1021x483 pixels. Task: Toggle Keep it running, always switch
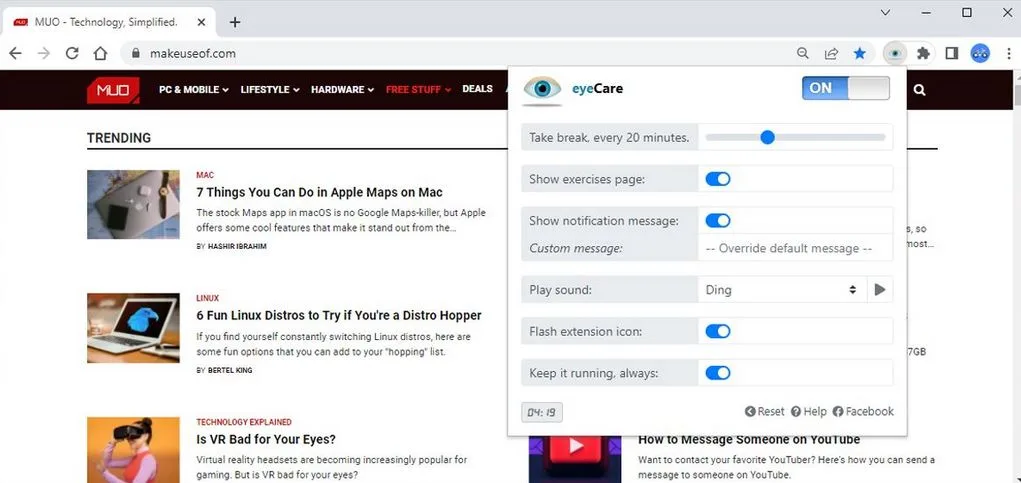[x=718, y=373]
